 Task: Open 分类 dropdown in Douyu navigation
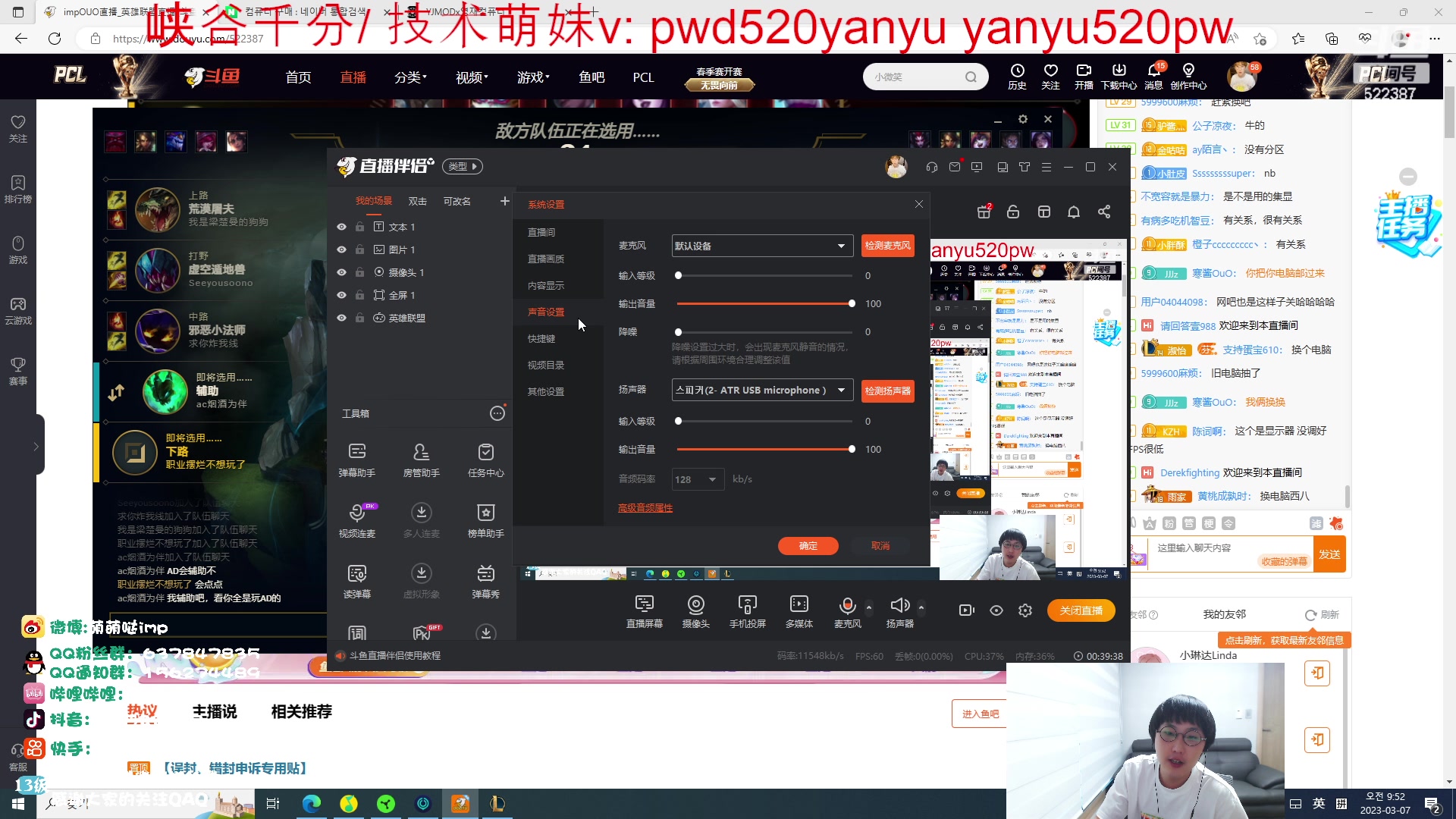[x=410, y=77]
